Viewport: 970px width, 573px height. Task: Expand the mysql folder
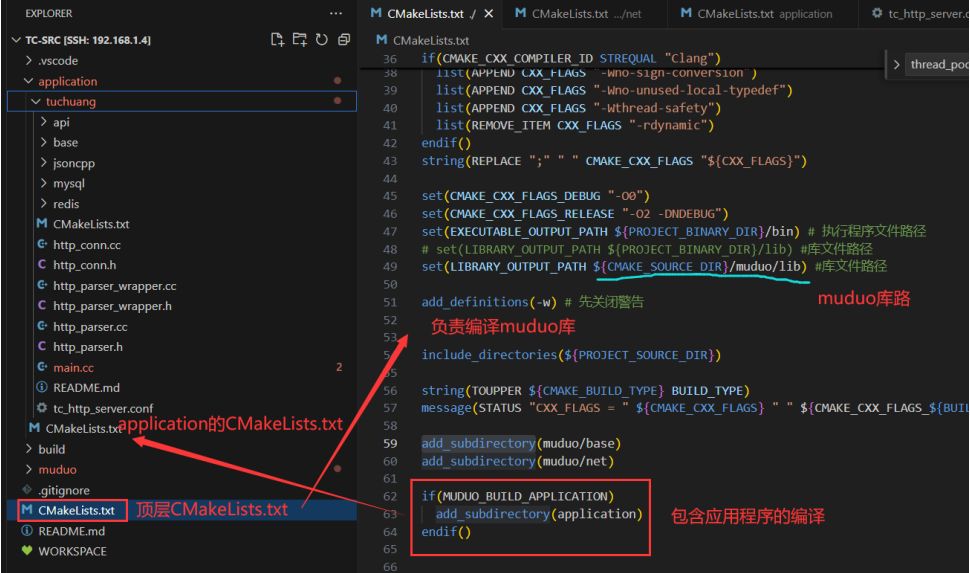coord(43,183)
